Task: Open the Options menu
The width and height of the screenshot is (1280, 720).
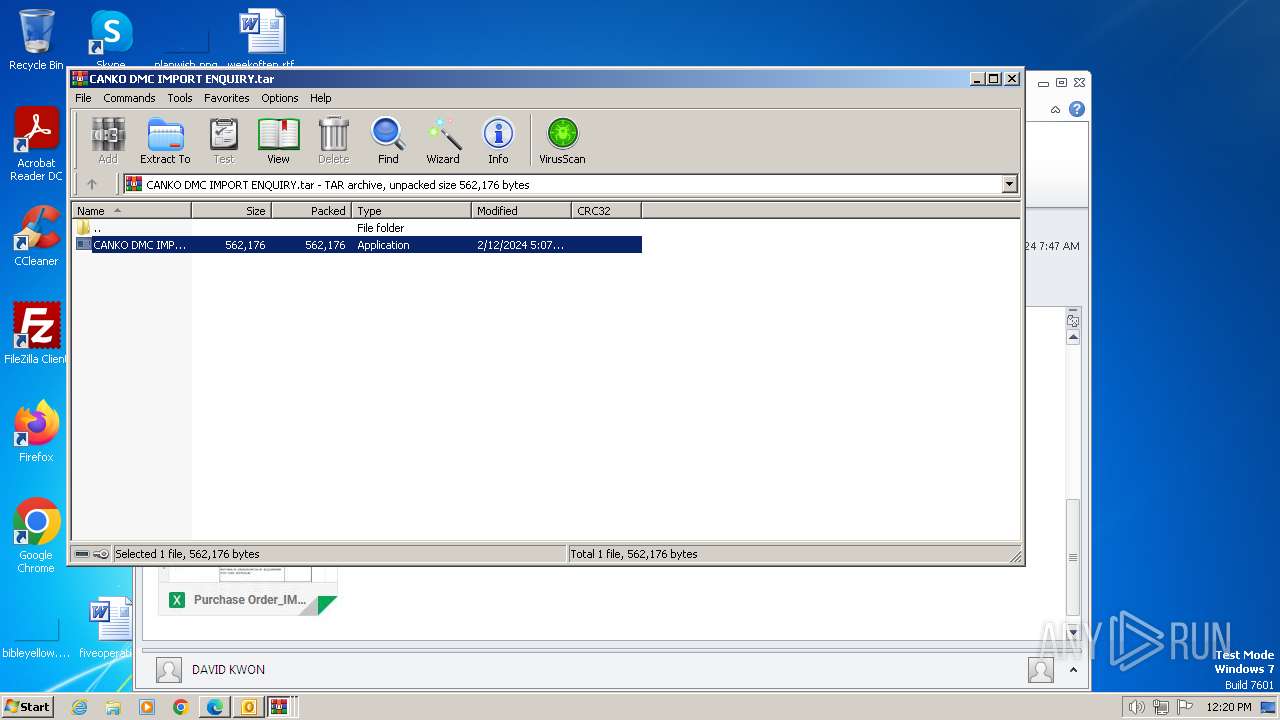Action: [280, 98]
